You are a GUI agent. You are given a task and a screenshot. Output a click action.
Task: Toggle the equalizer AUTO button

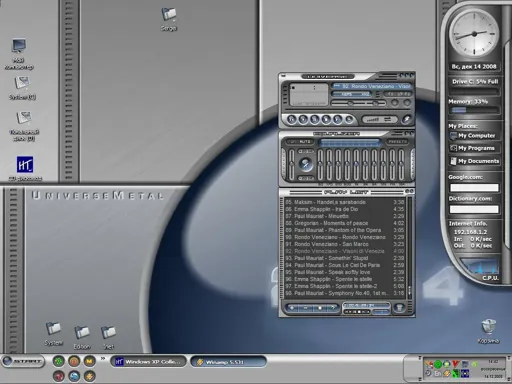pos(305,142)
